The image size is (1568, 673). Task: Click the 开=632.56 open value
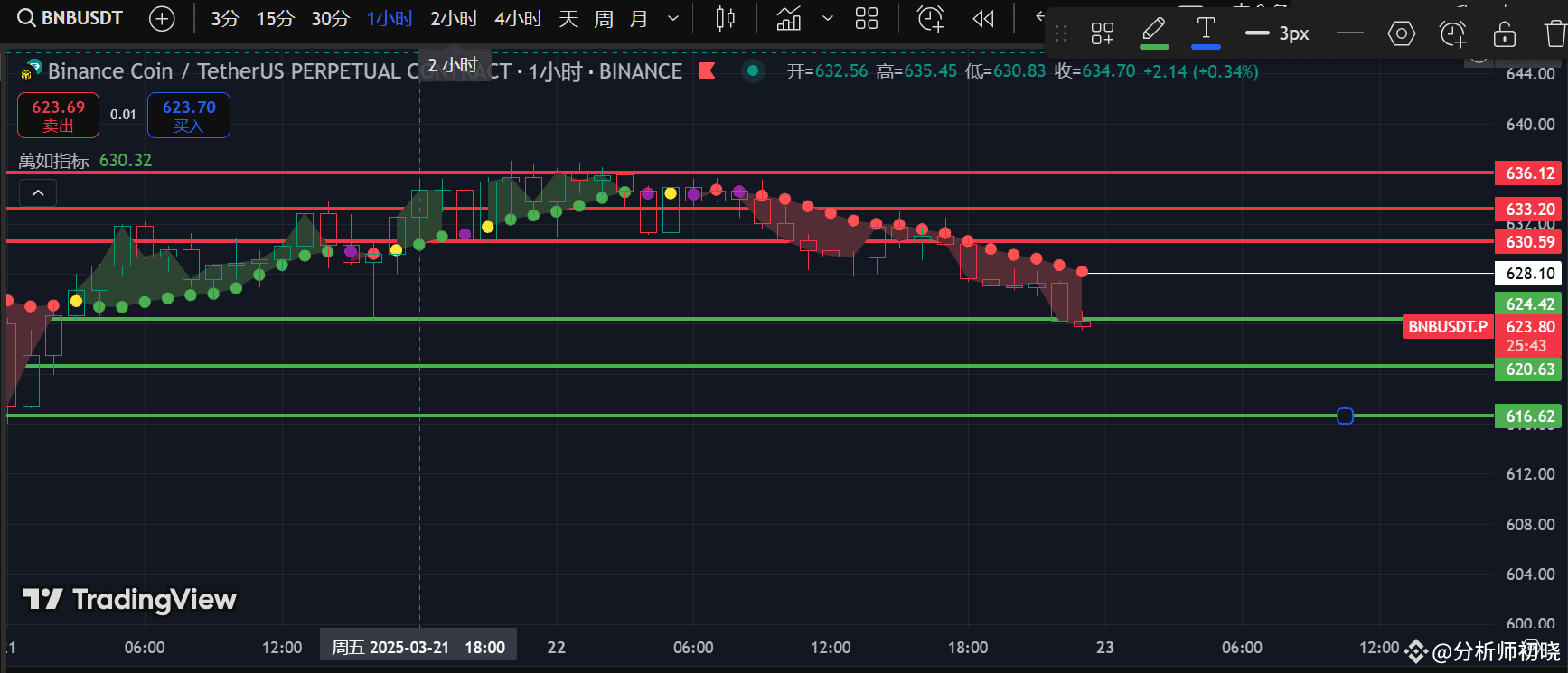(827, 71)
